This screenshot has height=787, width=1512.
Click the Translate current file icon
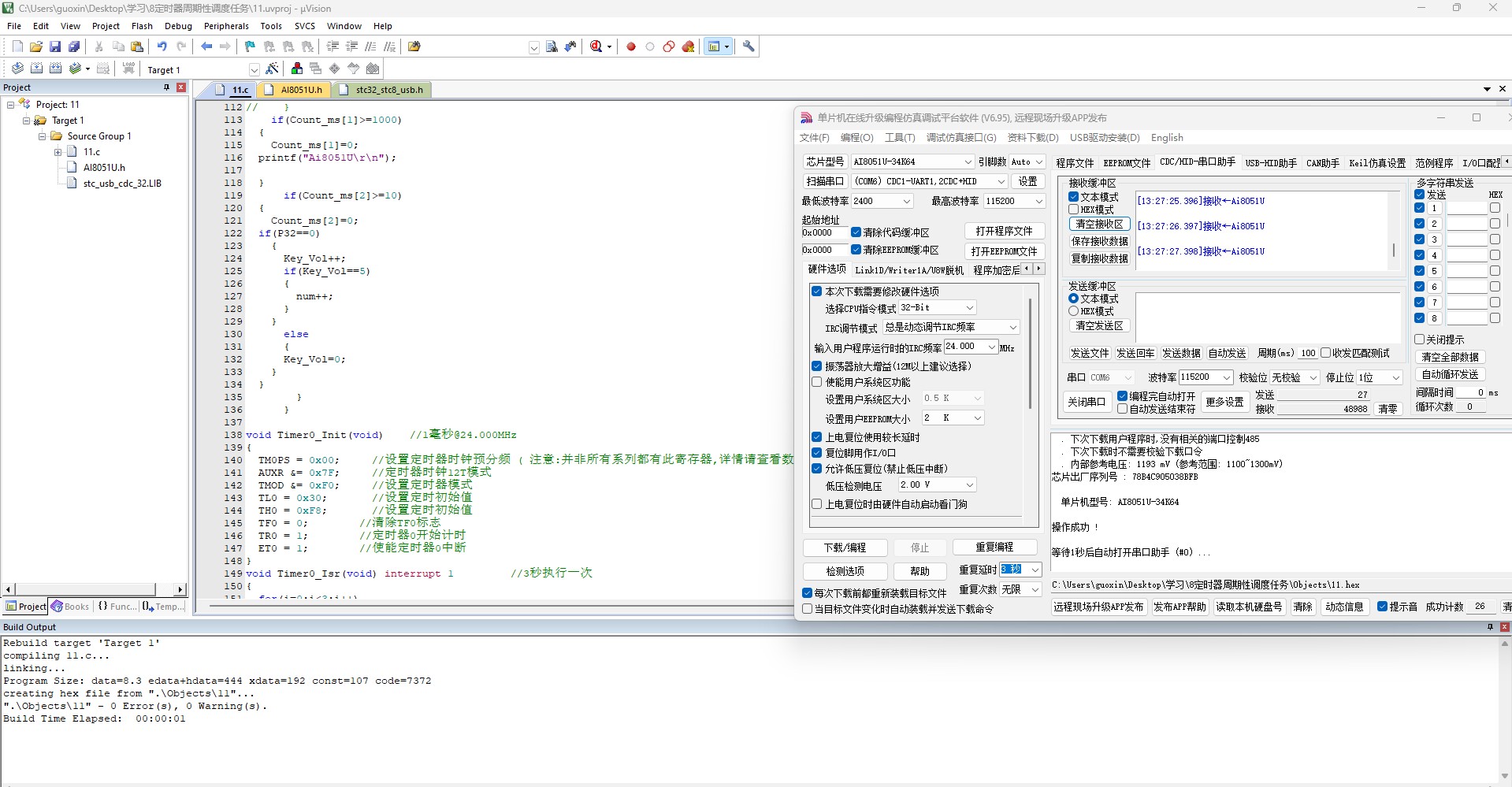(x=17, y=69)
